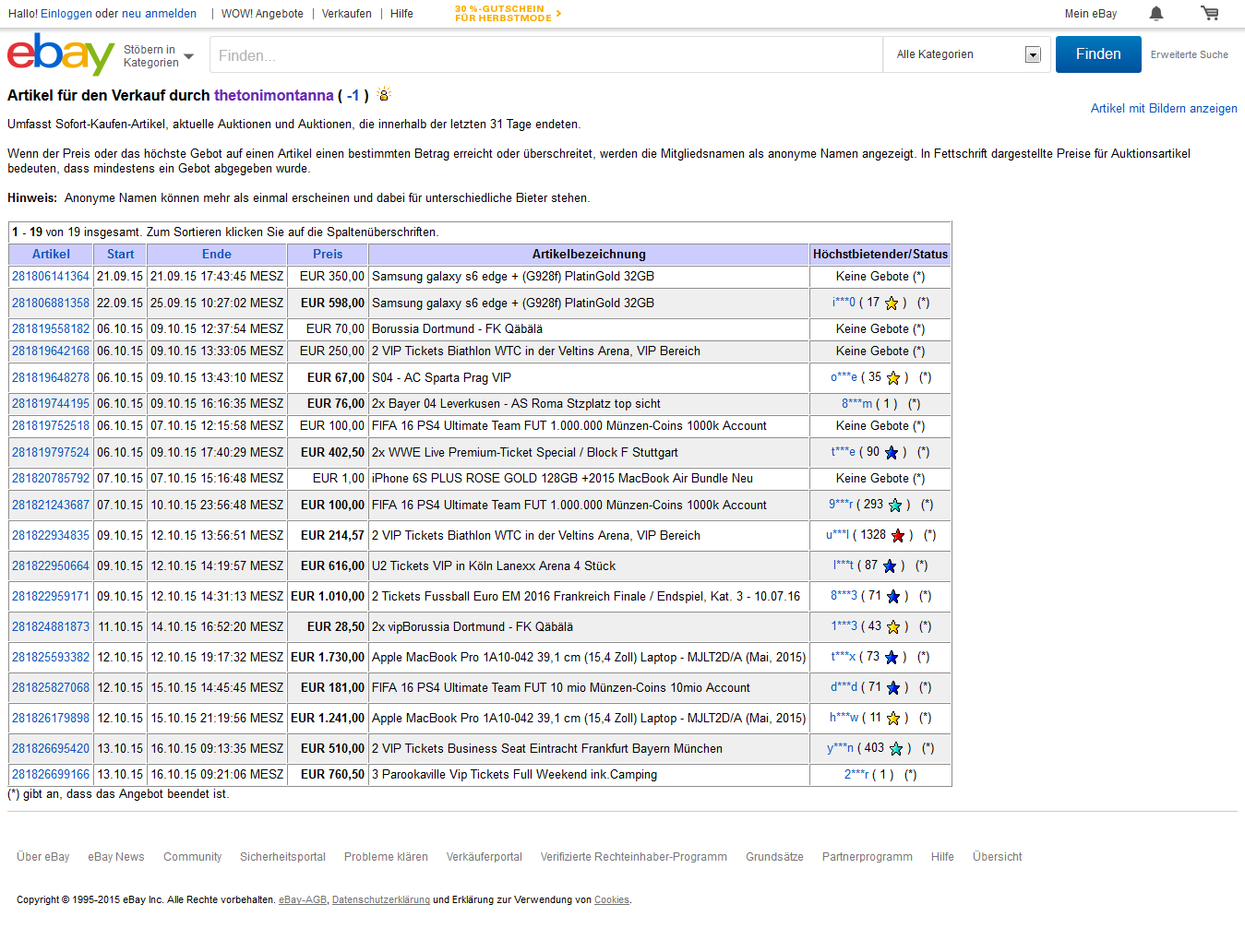1245x952 pixels.
Task: Sort table by Ende column
Action: coord(217,255)
